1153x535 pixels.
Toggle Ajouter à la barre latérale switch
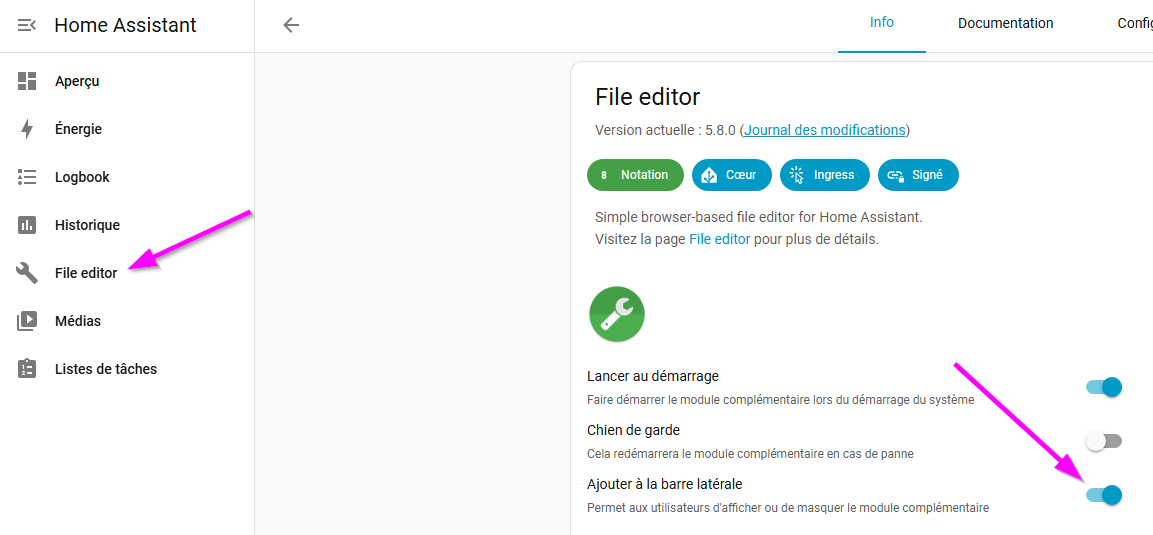(1104, 495)
